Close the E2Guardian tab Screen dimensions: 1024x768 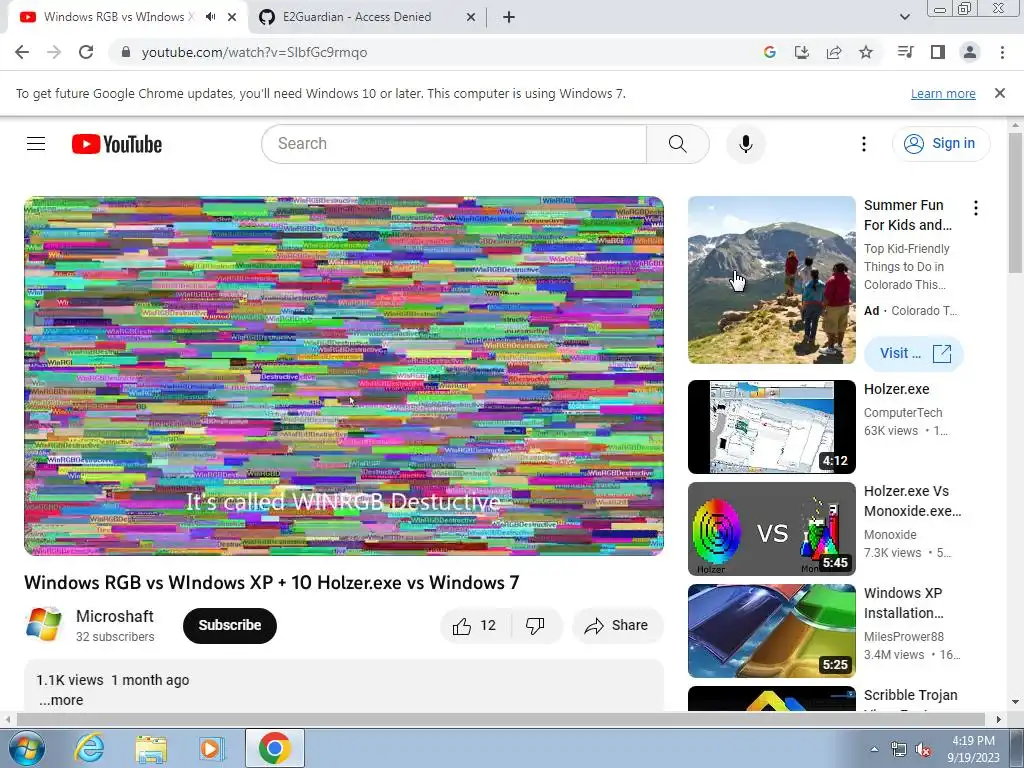[470, 17]
